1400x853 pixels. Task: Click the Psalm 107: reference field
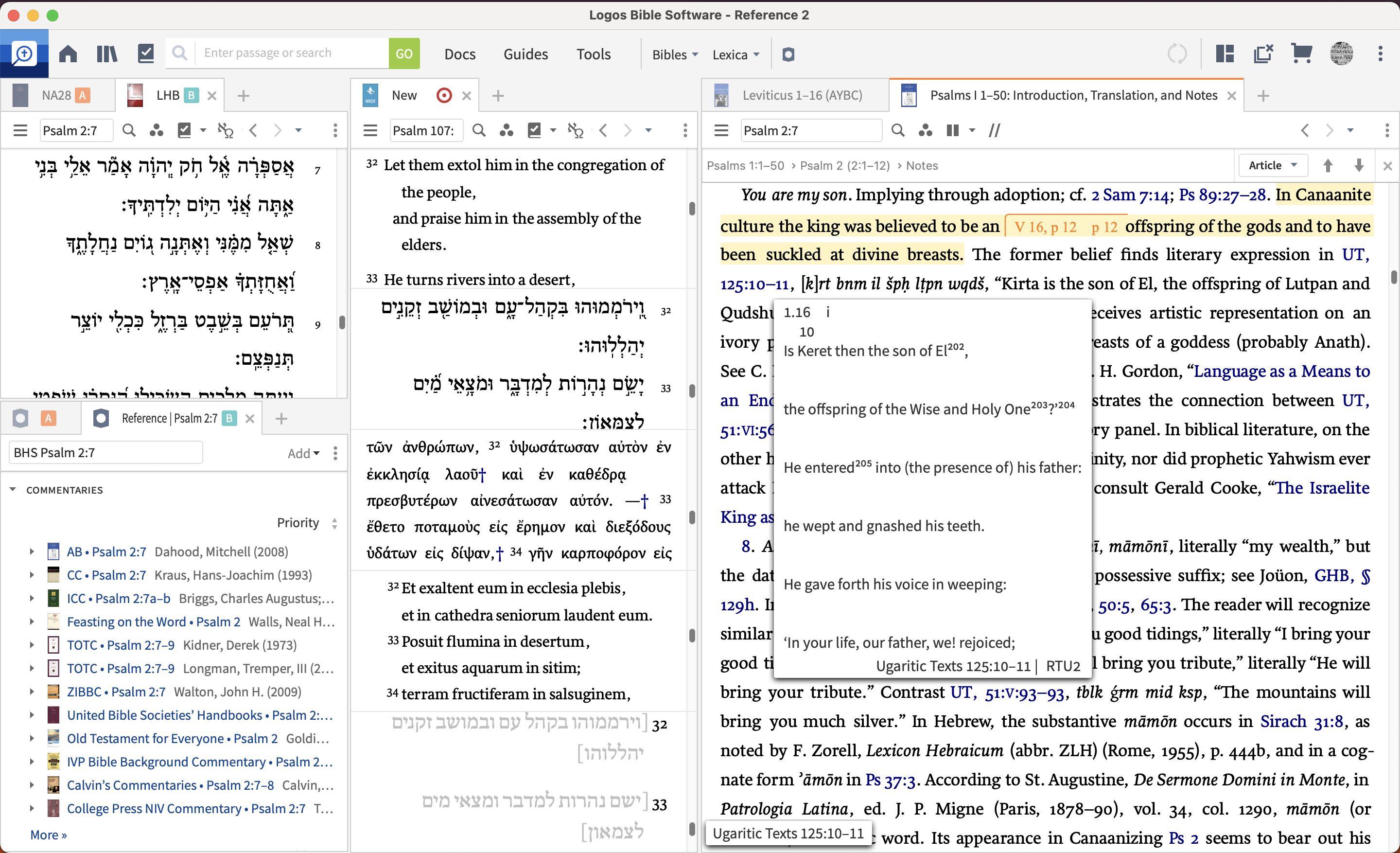click(x=425, y=131)
